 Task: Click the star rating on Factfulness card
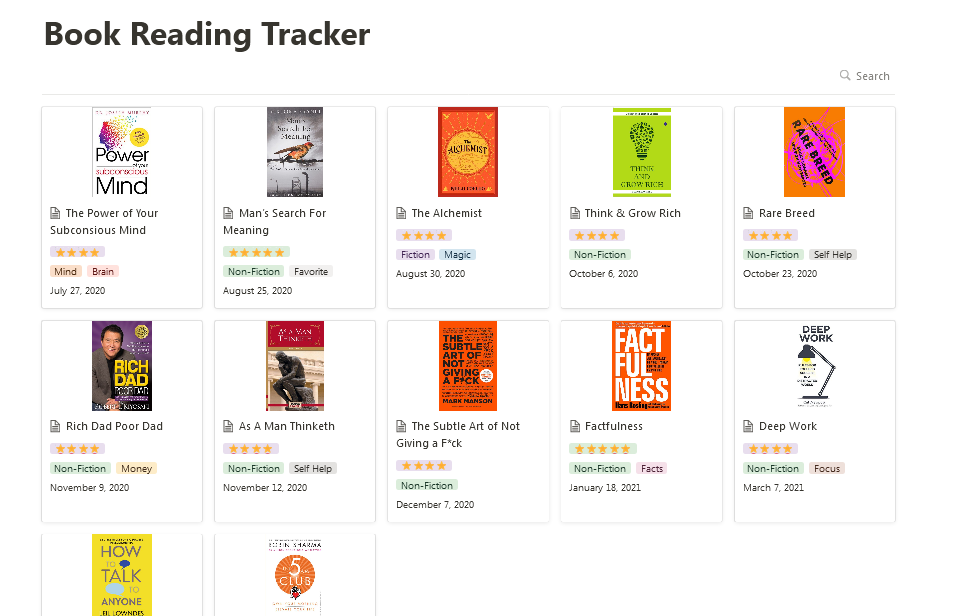pos(600,449)
